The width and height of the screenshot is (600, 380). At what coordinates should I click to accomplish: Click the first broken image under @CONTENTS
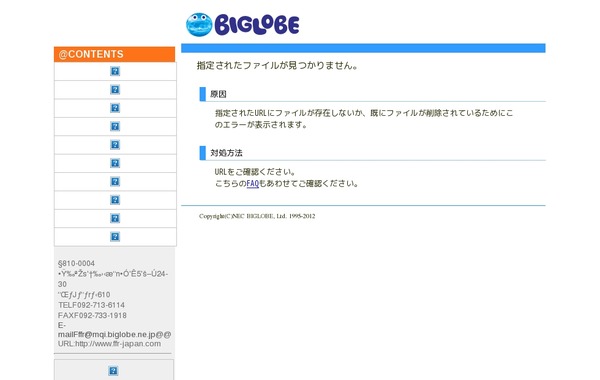pyautogui.click(x=115, y=71)
